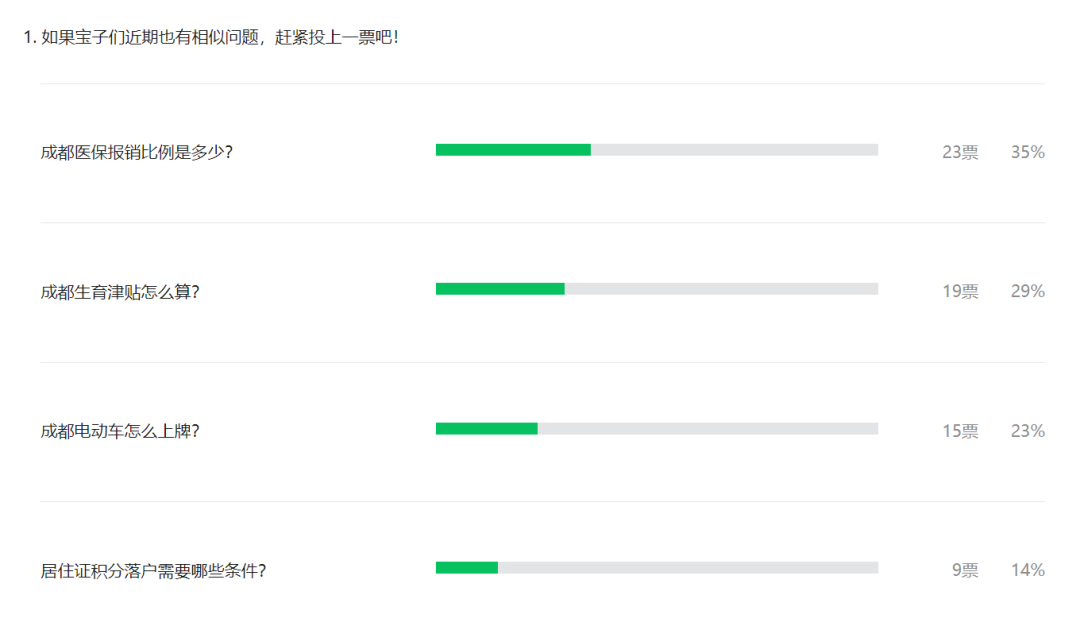
Task: Click the gray bar portion of the 居住证 option
Action: tap(688, 568)
